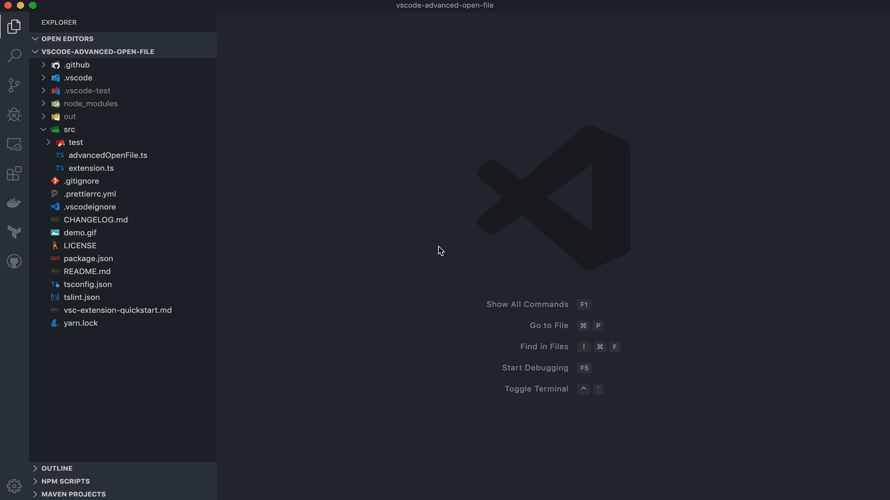890x500 pixels.
Task: Click the green macOS fullscreen button
Action: click(33, 5)
